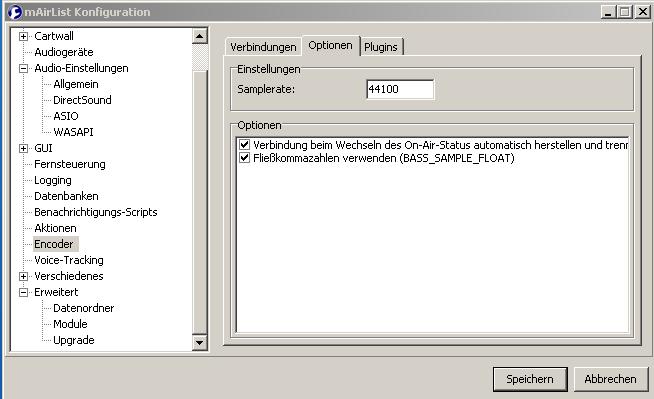Click the tree's vertical scrollbar thumb
The width and height of the screenshot is (654, 399).
pyautogui.click(x=199, y=202)
